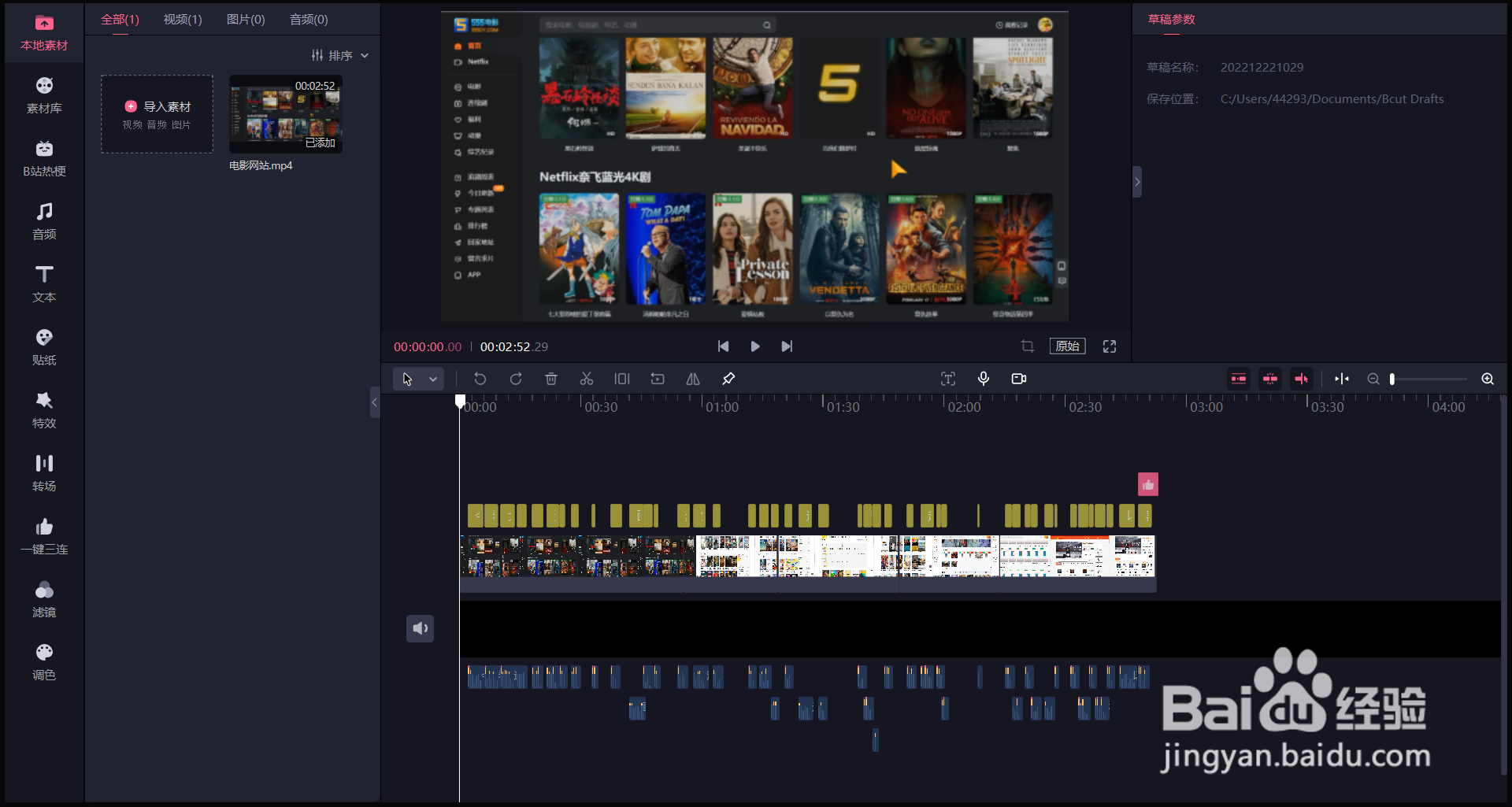
Task: Open the 文本 text panel
Action: (44, 285)
